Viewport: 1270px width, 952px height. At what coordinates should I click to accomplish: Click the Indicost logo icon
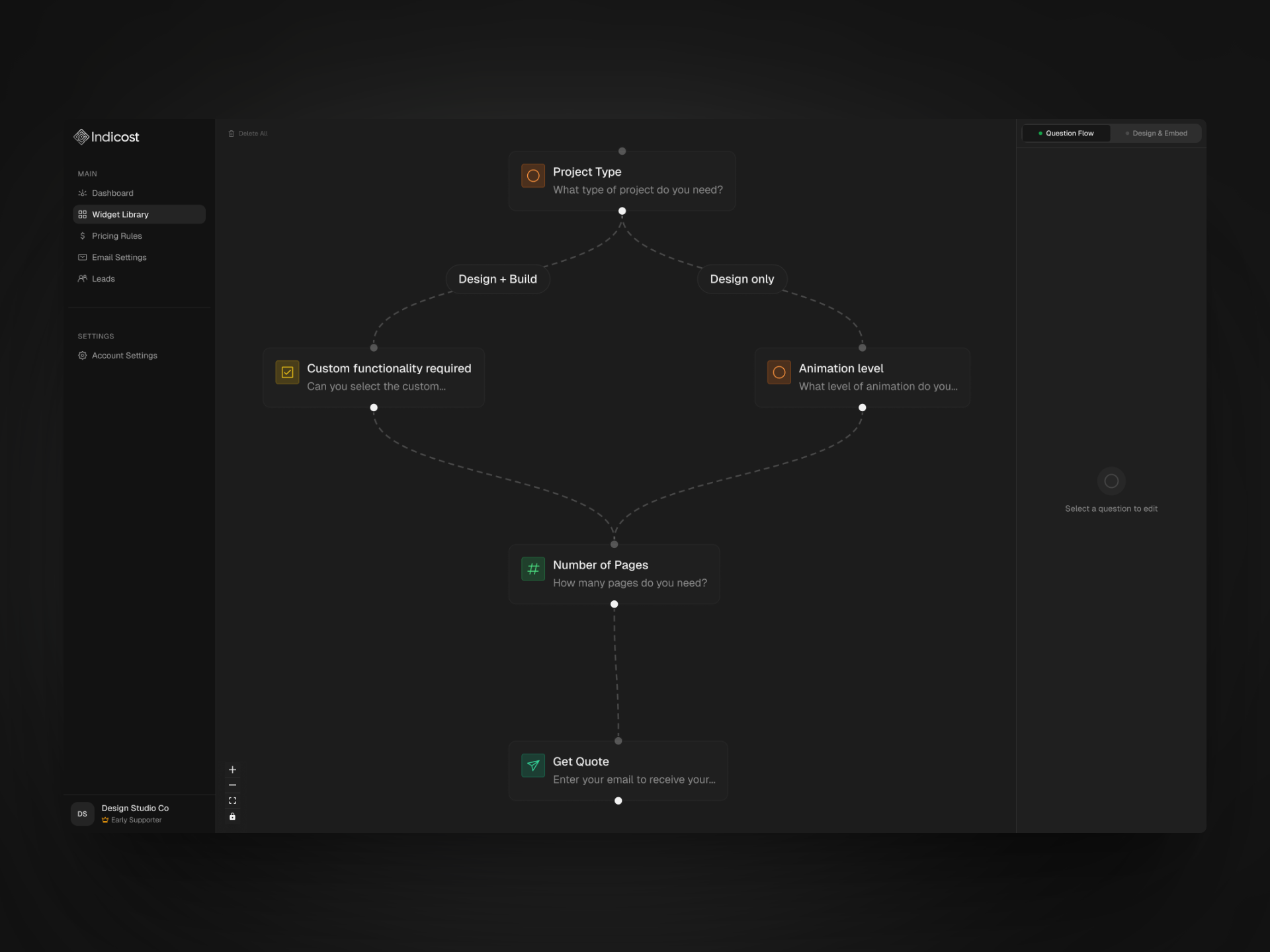point(81,137)
